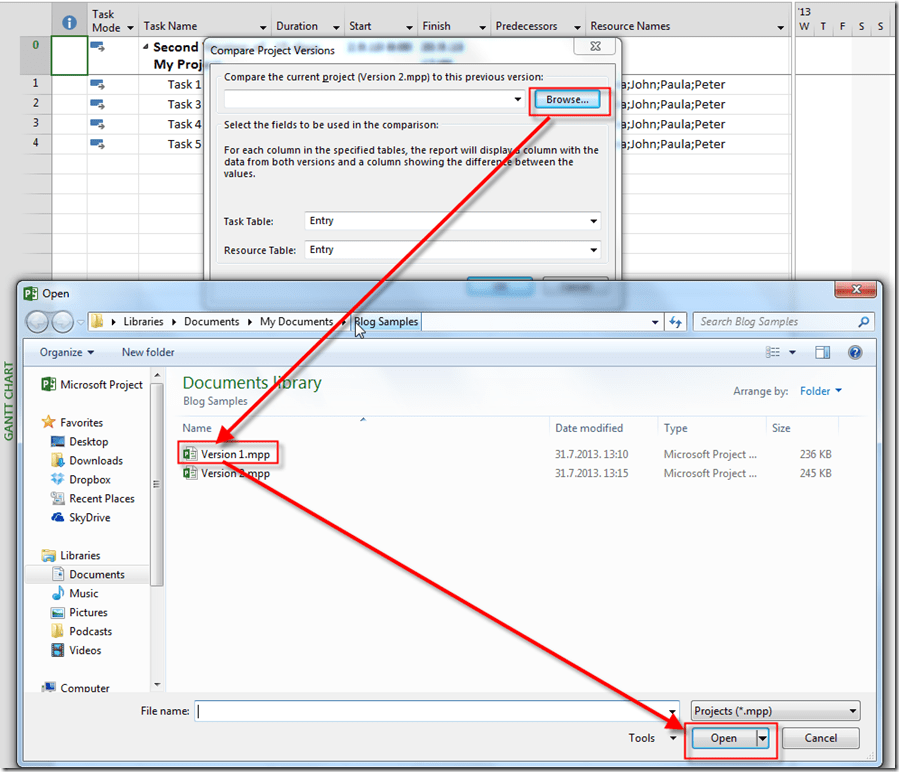Screen dimensions: 899x772
Task: Sort files by Date modified column
Action: tap(589, 428)
